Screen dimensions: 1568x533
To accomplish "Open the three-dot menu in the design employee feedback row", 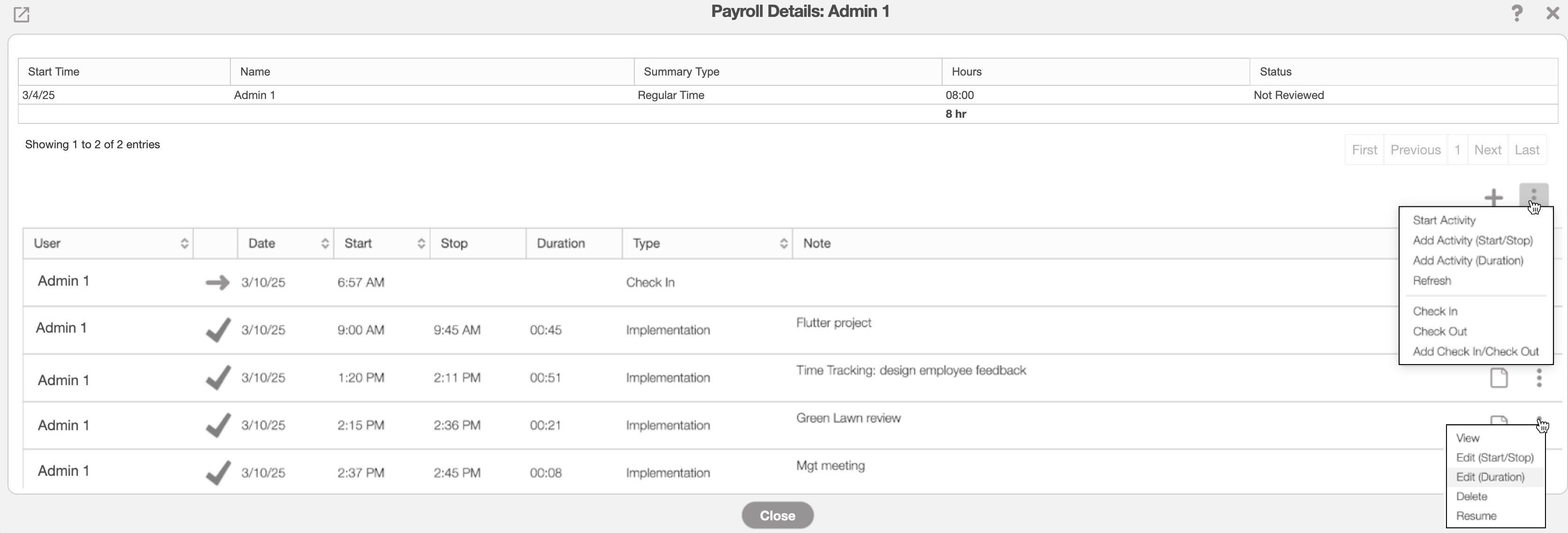I will [1539, 378].
